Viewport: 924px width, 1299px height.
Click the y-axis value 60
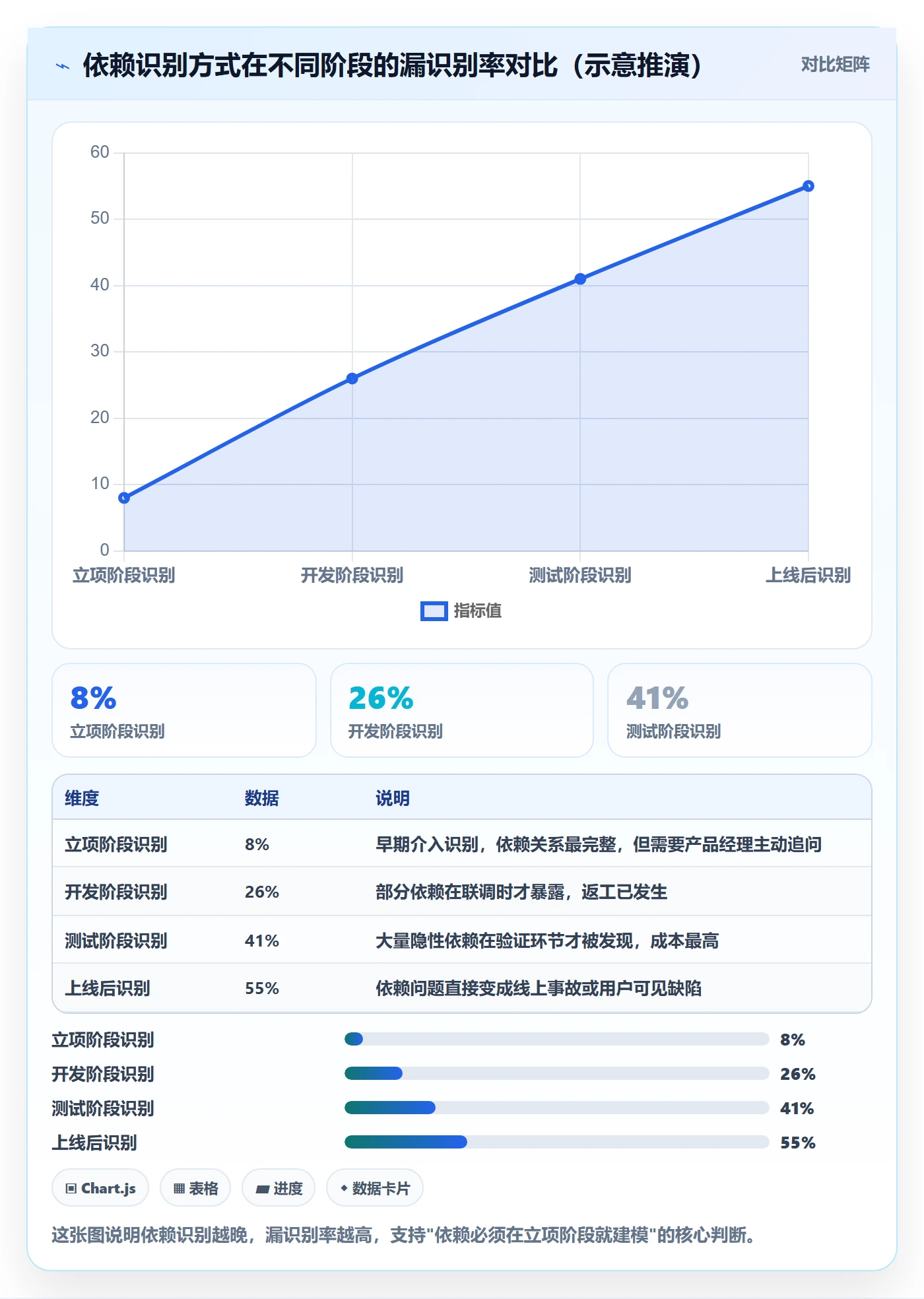coord(100,152)
